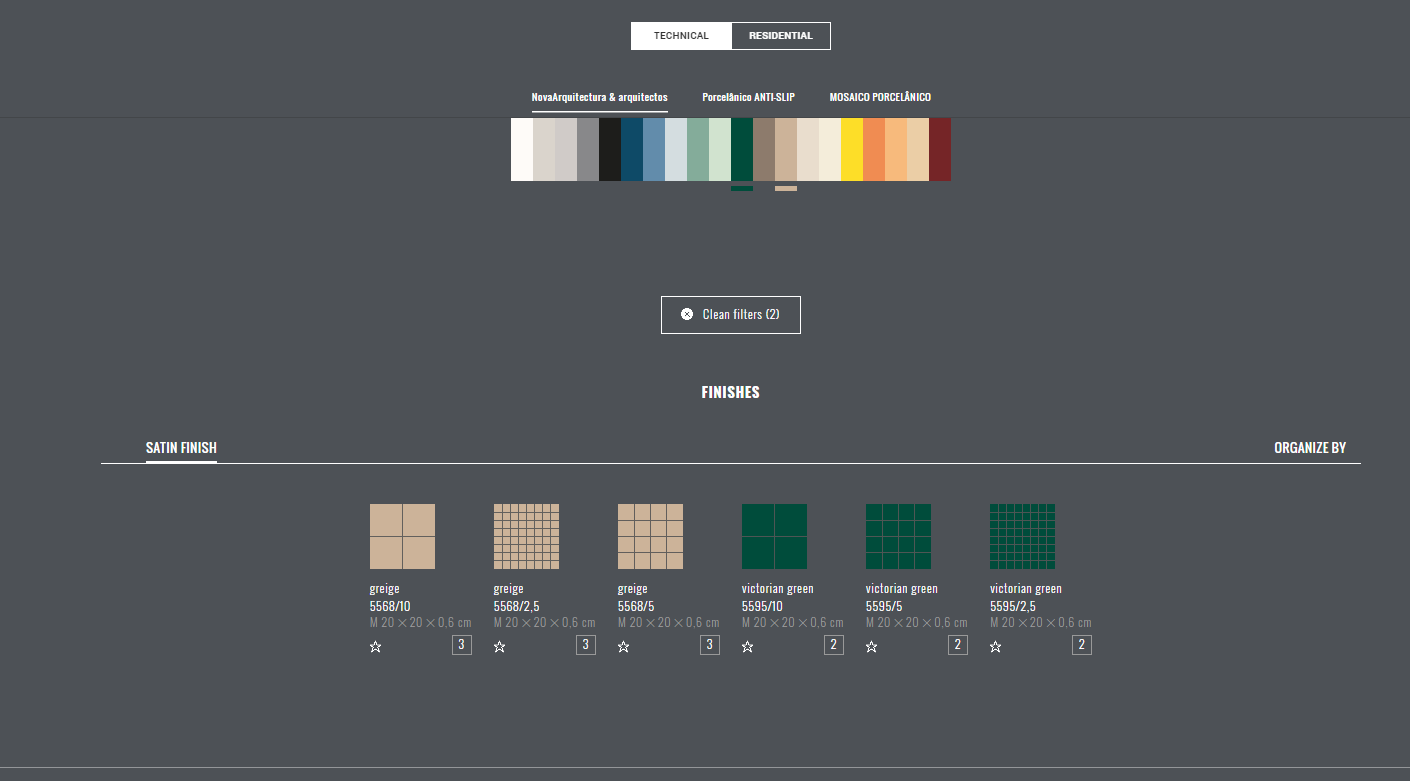Select the Porcelânico ANTI-SLIP tab

click(x=749, y=97)
